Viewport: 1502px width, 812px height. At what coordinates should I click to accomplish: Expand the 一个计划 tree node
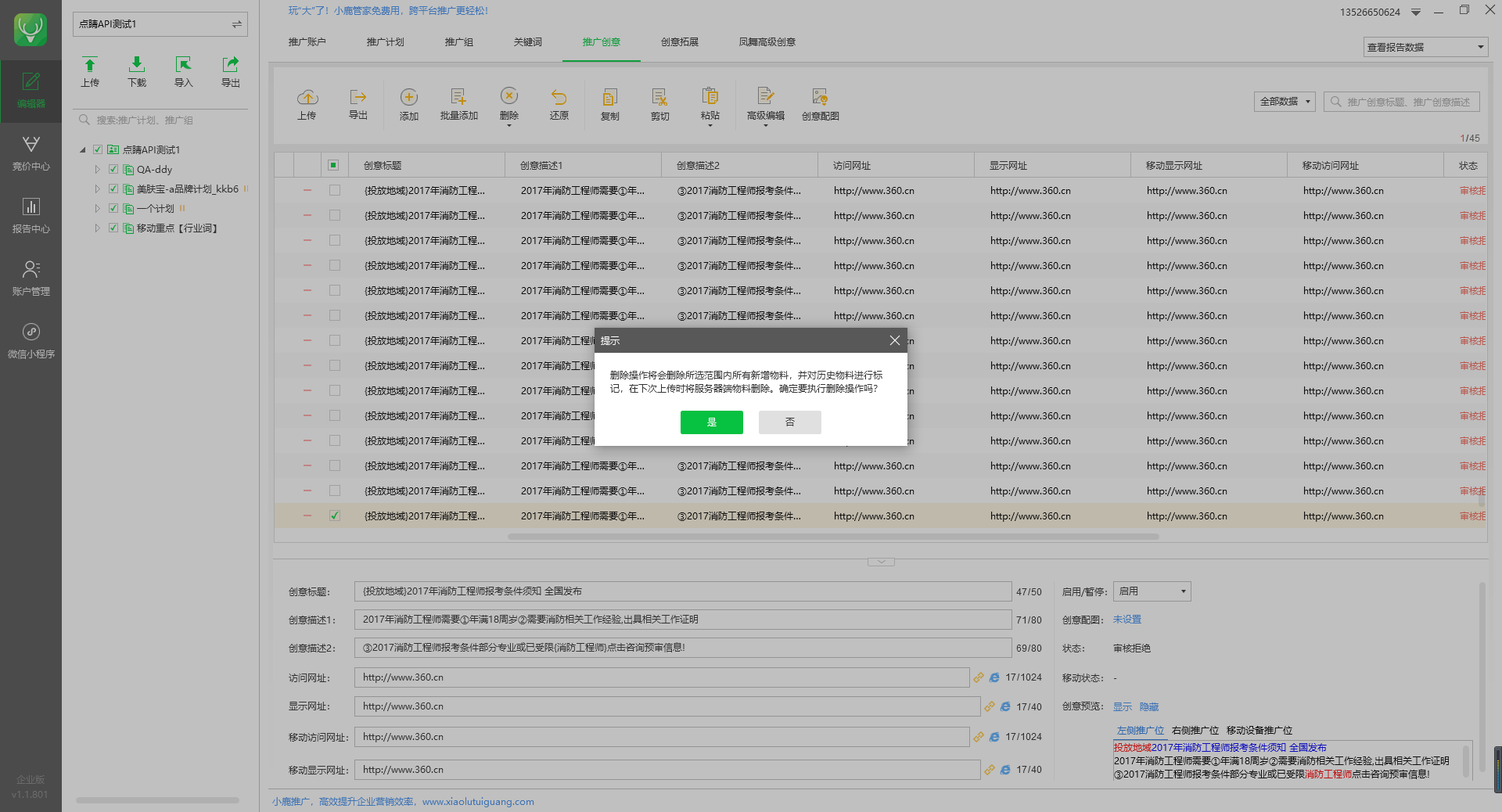click(x=98, y=208)
